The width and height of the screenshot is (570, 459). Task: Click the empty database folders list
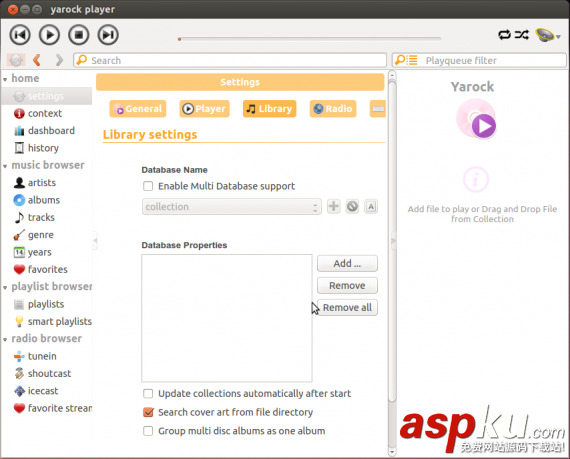[x=227, y=318]
